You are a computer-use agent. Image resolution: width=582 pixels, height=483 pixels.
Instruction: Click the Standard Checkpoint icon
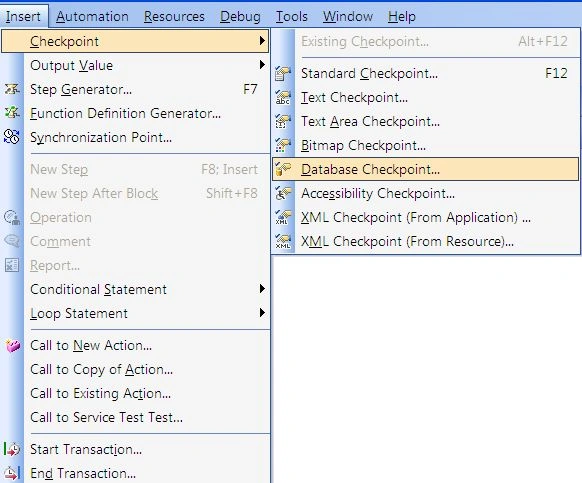[x=283, y=73]
